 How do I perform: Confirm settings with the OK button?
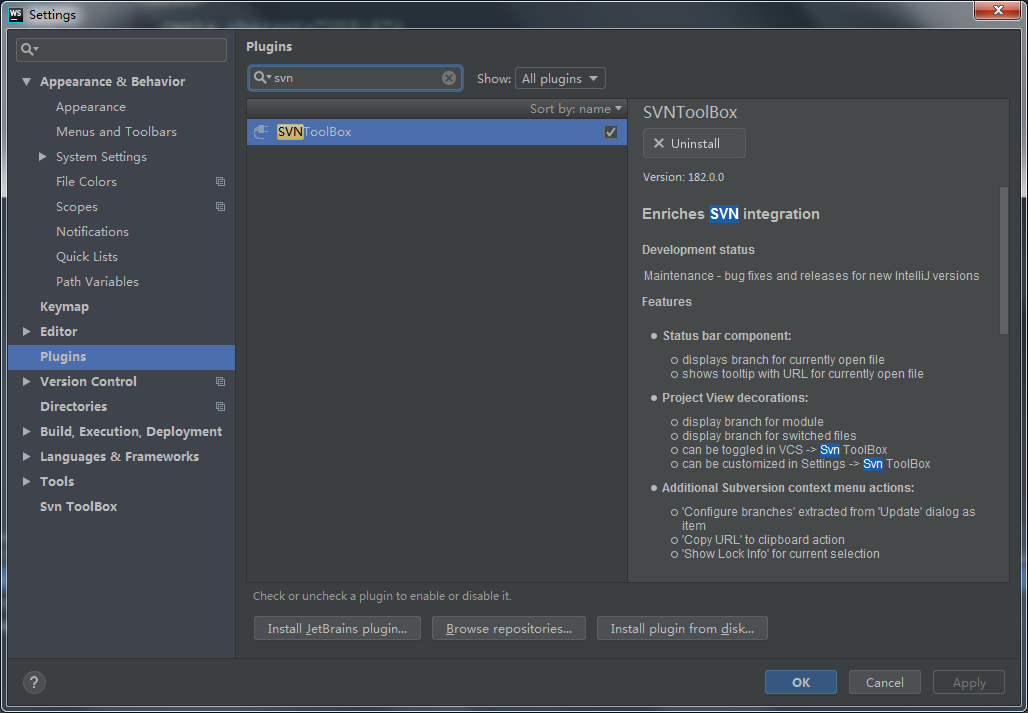point(800,682)
